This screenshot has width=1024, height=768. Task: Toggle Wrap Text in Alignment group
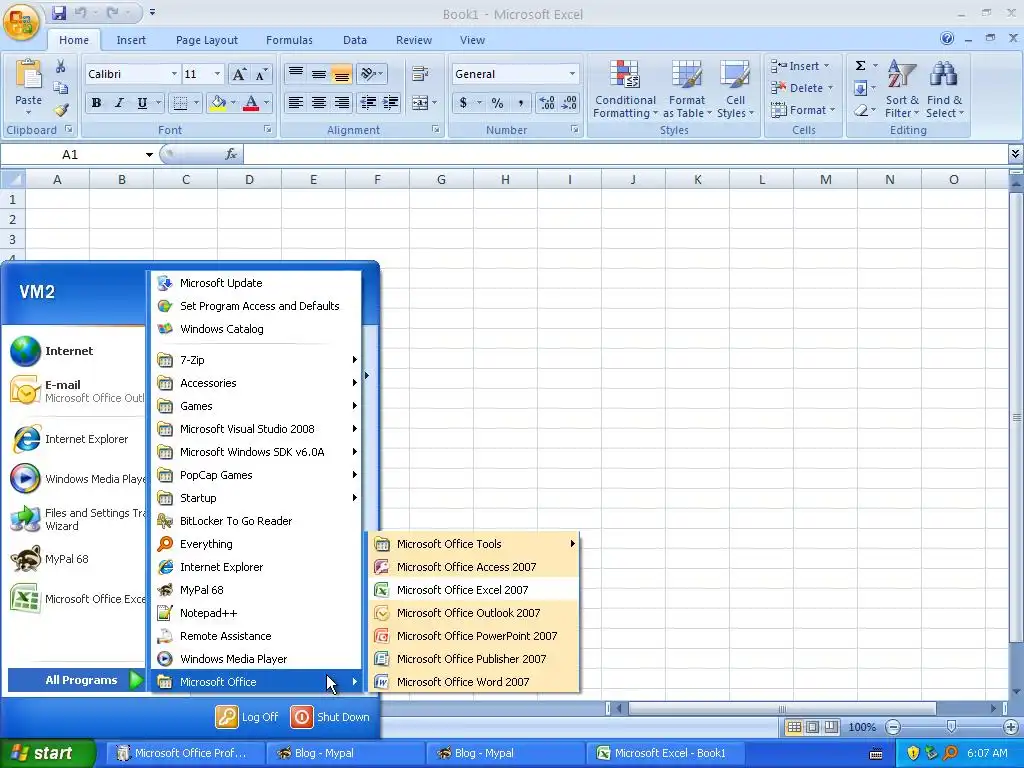420,74
